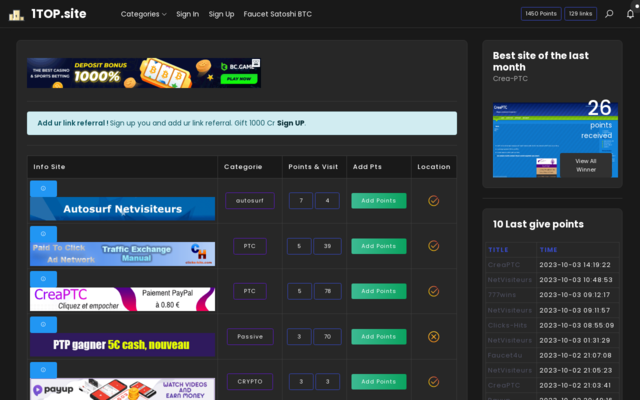Click the location check icon in CreaPTC row
The image size is (640, 400).
(433, 291)
